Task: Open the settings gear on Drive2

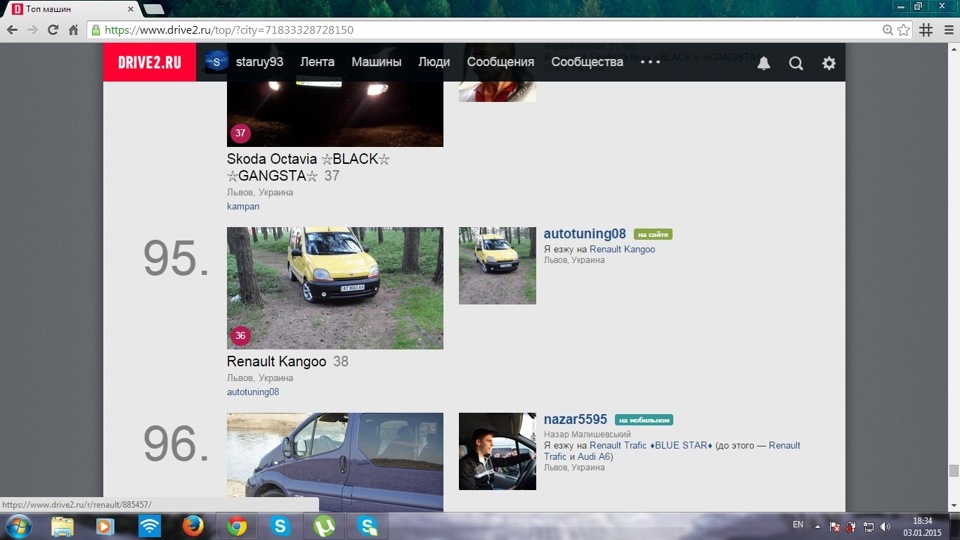Action: pyautogui.click(x=828, y=62)
